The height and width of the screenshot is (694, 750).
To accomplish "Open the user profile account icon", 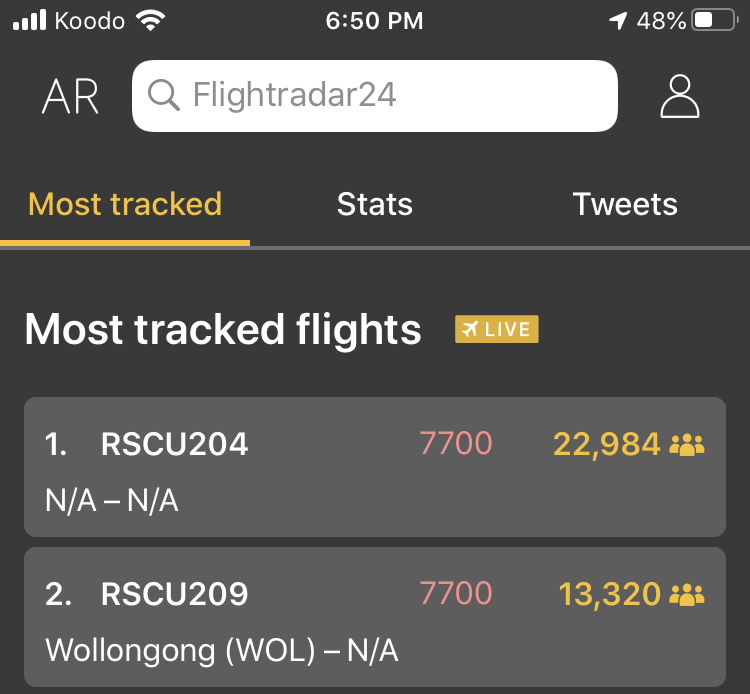I will 680,96.
